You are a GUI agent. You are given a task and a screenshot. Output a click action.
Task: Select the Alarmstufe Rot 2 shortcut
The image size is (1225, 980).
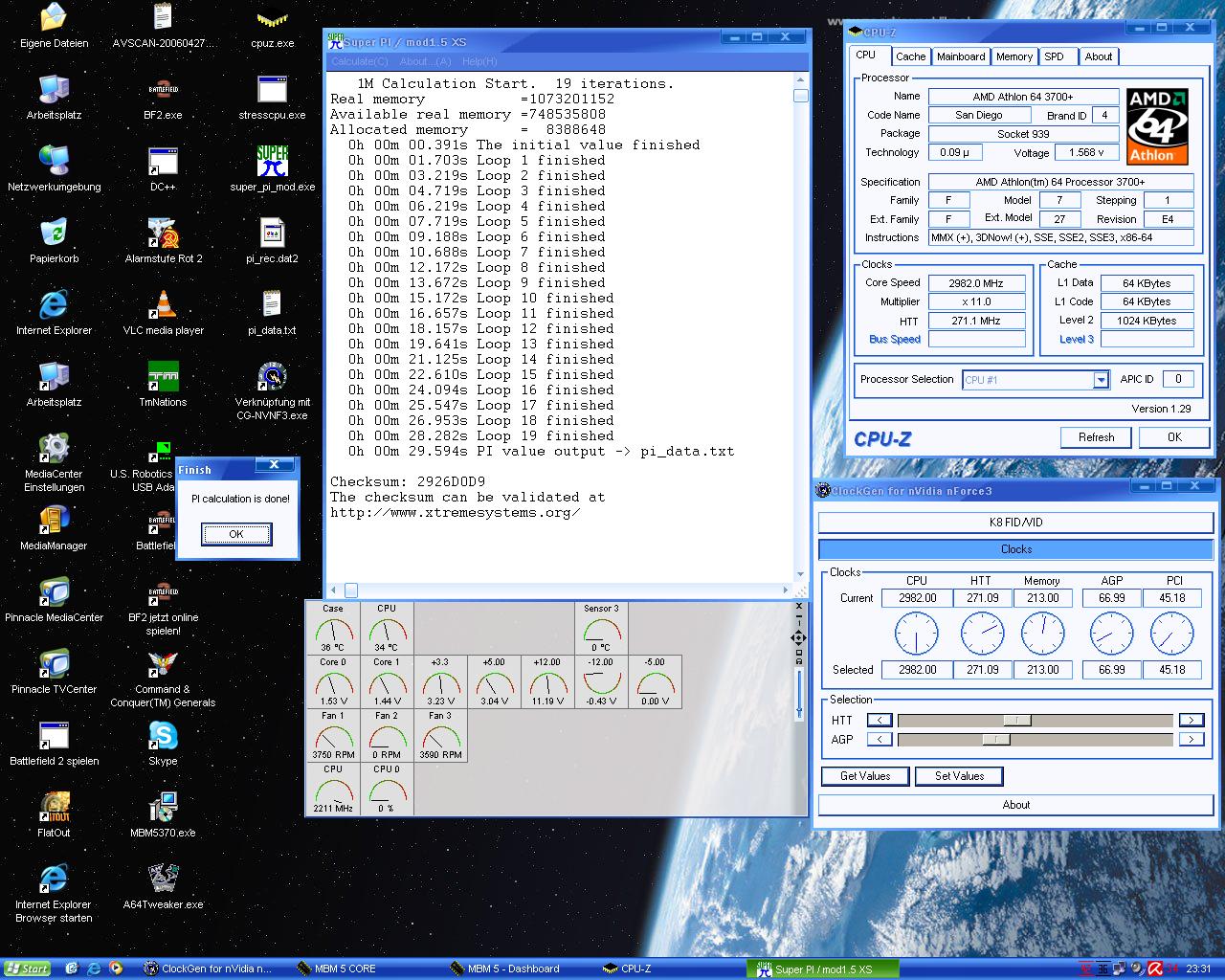[x=163, y=242]
